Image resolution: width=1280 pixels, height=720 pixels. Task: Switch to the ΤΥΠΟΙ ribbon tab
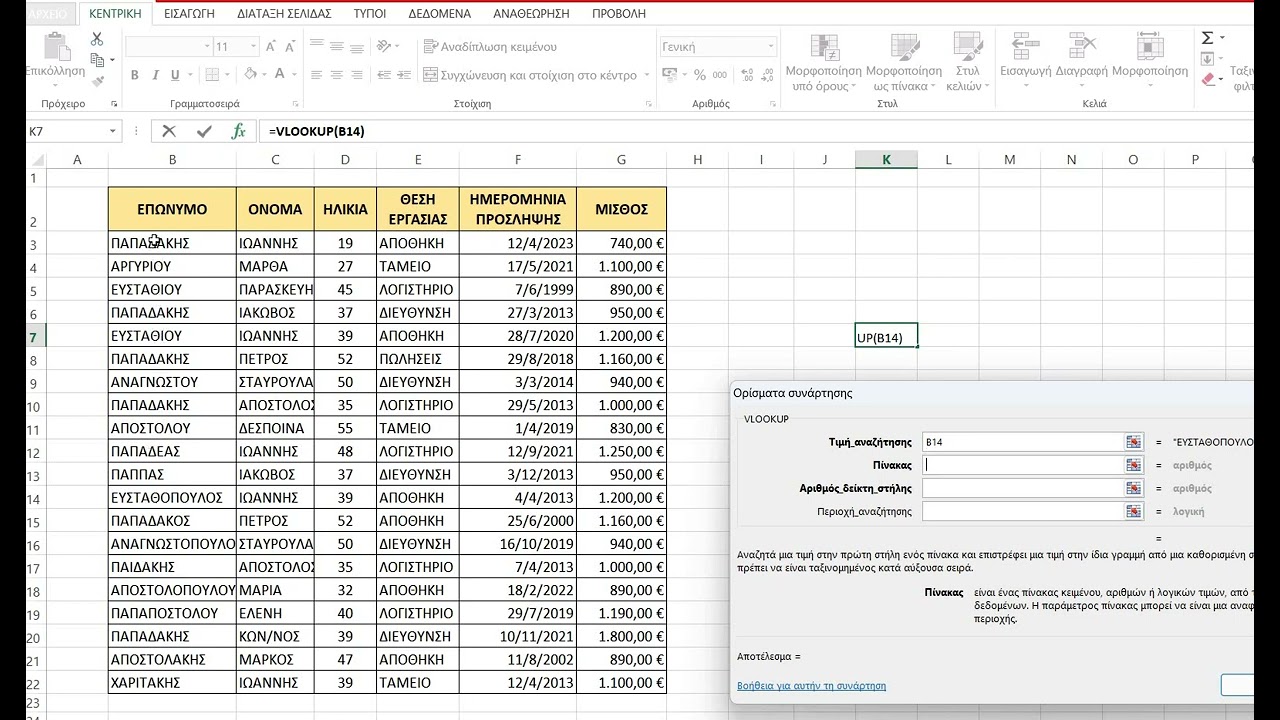point(370,14)
